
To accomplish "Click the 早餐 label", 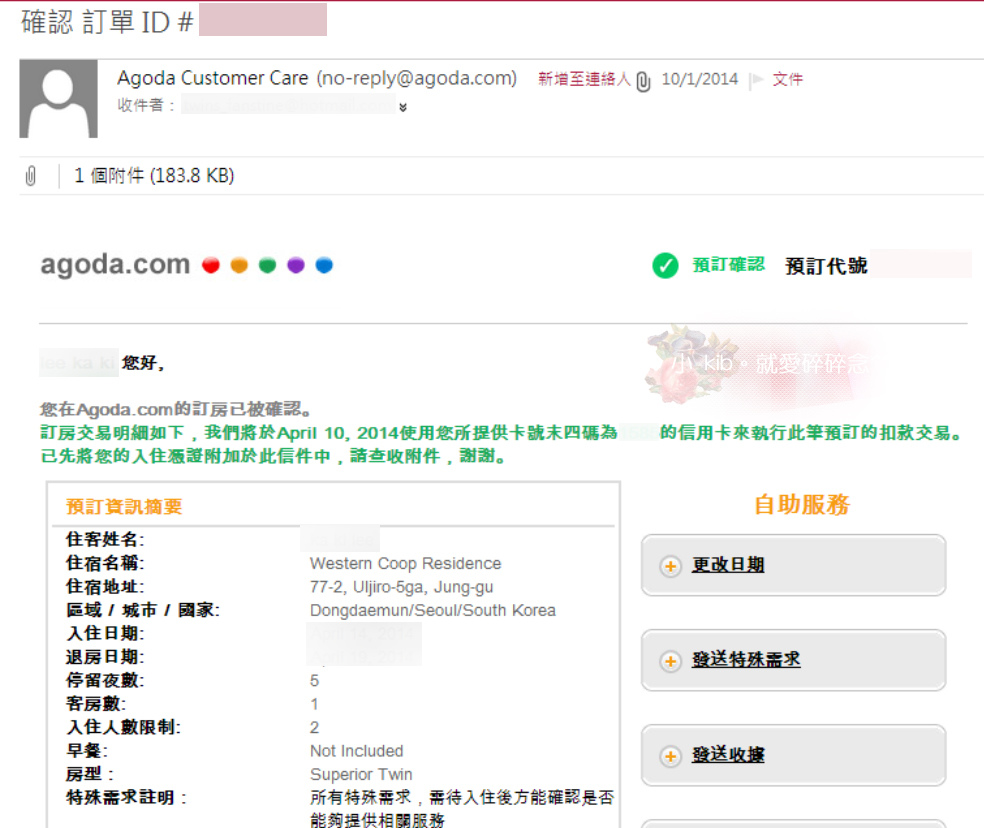I will pos(87,751).
